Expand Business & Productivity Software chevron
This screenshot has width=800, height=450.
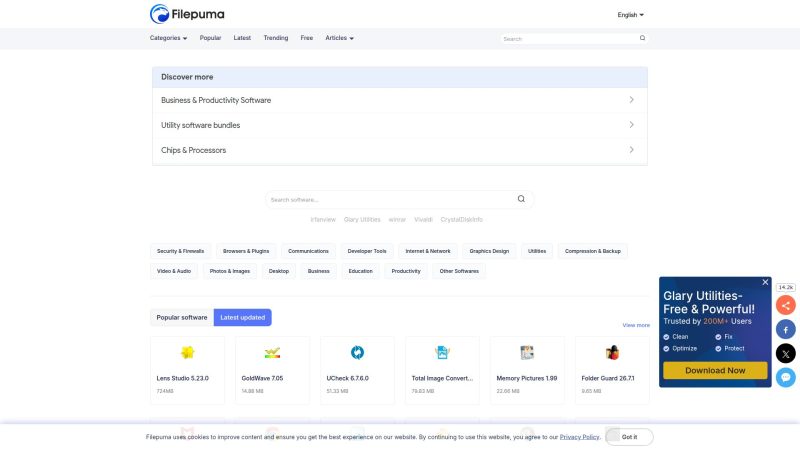click(632, 100)
